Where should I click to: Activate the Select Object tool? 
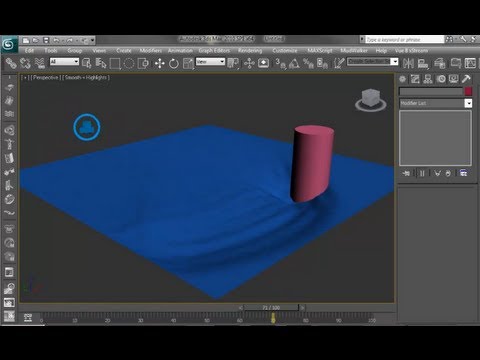coord(87,63)
